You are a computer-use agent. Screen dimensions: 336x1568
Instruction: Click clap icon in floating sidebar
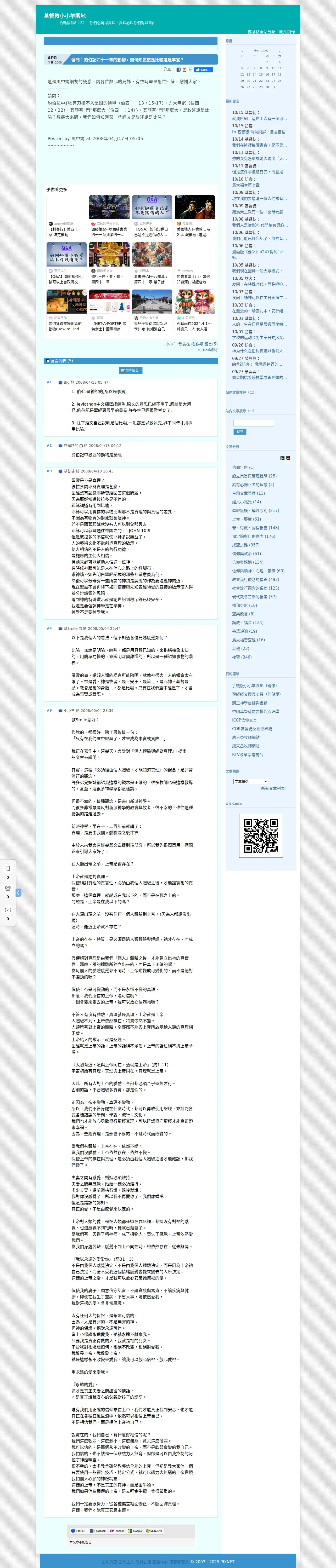(8, 889)
